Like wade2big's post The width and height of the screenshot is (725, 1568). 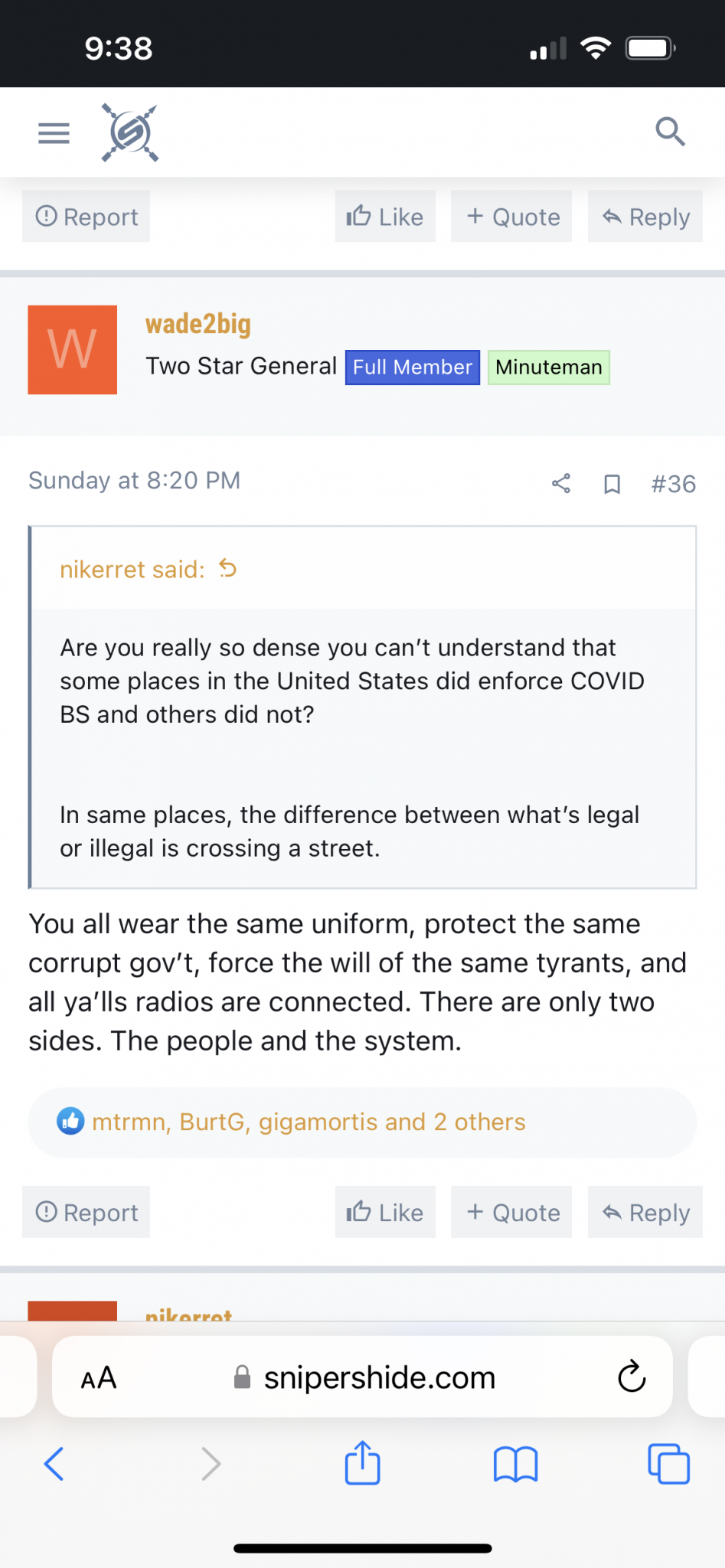(x=385, y=1212)
